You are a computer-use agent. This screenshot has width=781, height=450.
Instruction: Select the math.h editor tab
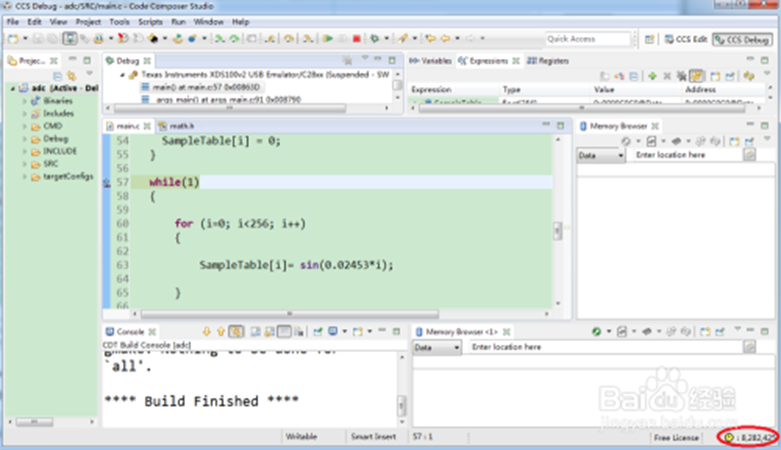[x=180, y=126]
